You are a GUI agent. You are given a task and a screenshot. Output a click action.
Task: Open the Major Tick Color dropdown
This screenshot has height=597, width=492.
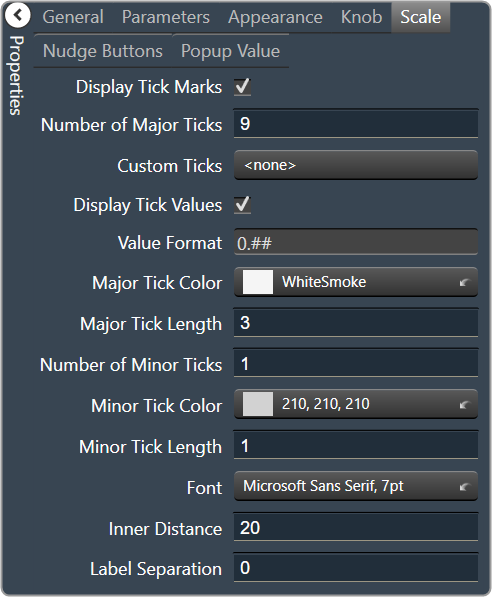click(x=356, y=282)
